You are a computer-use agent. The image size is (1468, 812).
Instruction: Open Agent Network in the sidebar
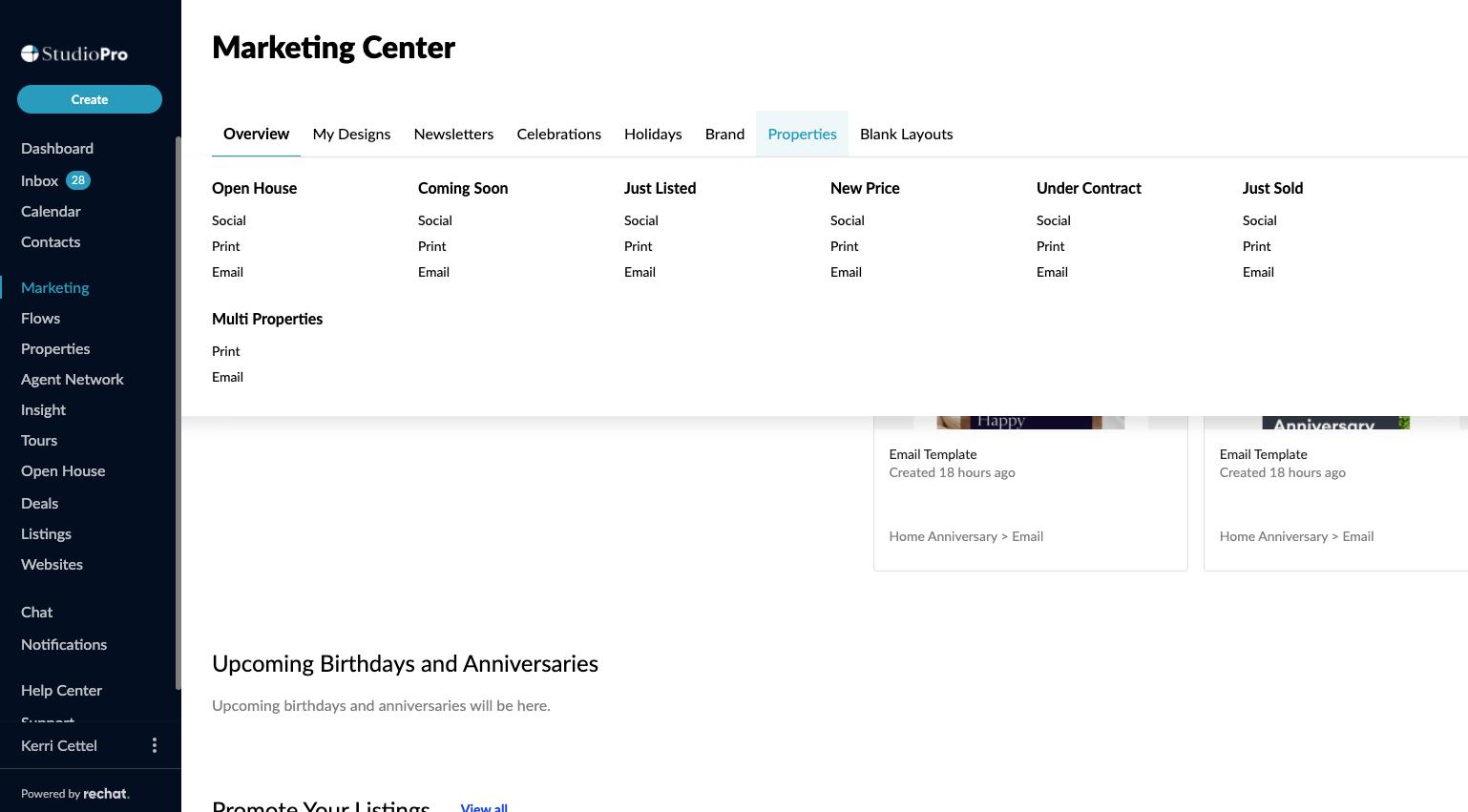coord(73,379)
